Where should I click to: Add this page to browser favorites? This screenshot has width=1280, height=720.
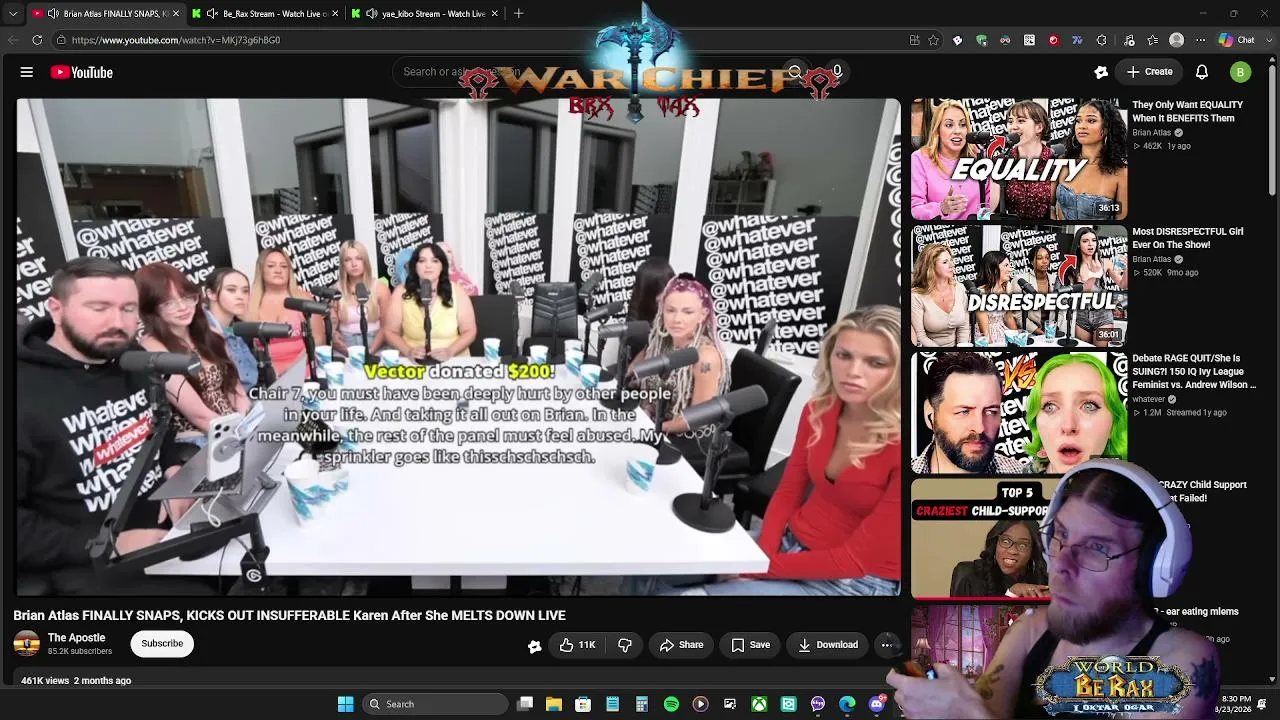click(933, 40)
